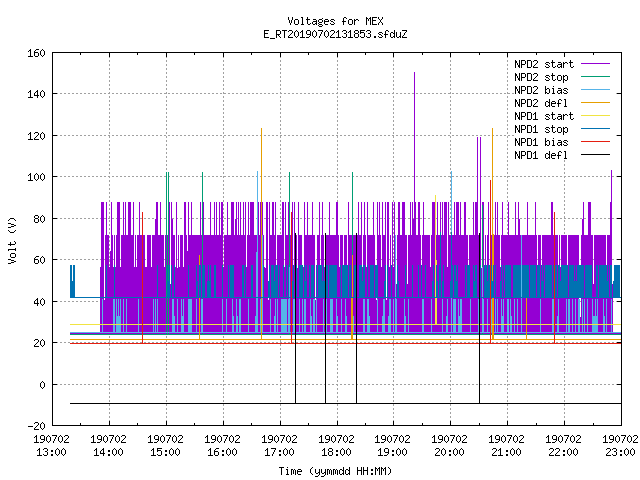
Task: Click the x-axis tick label 17:00
Action: (279, 452)
